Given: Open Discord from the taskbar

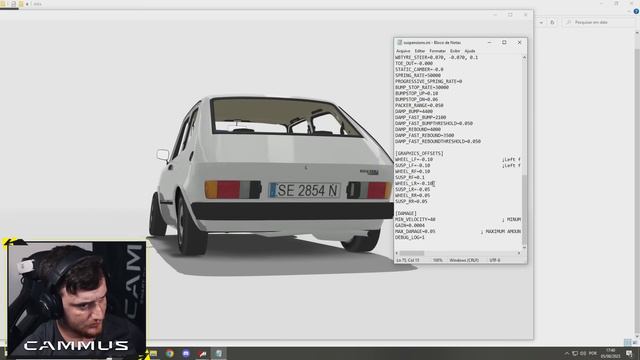Looking at the screenshot, I should click(x=186, y=353).
